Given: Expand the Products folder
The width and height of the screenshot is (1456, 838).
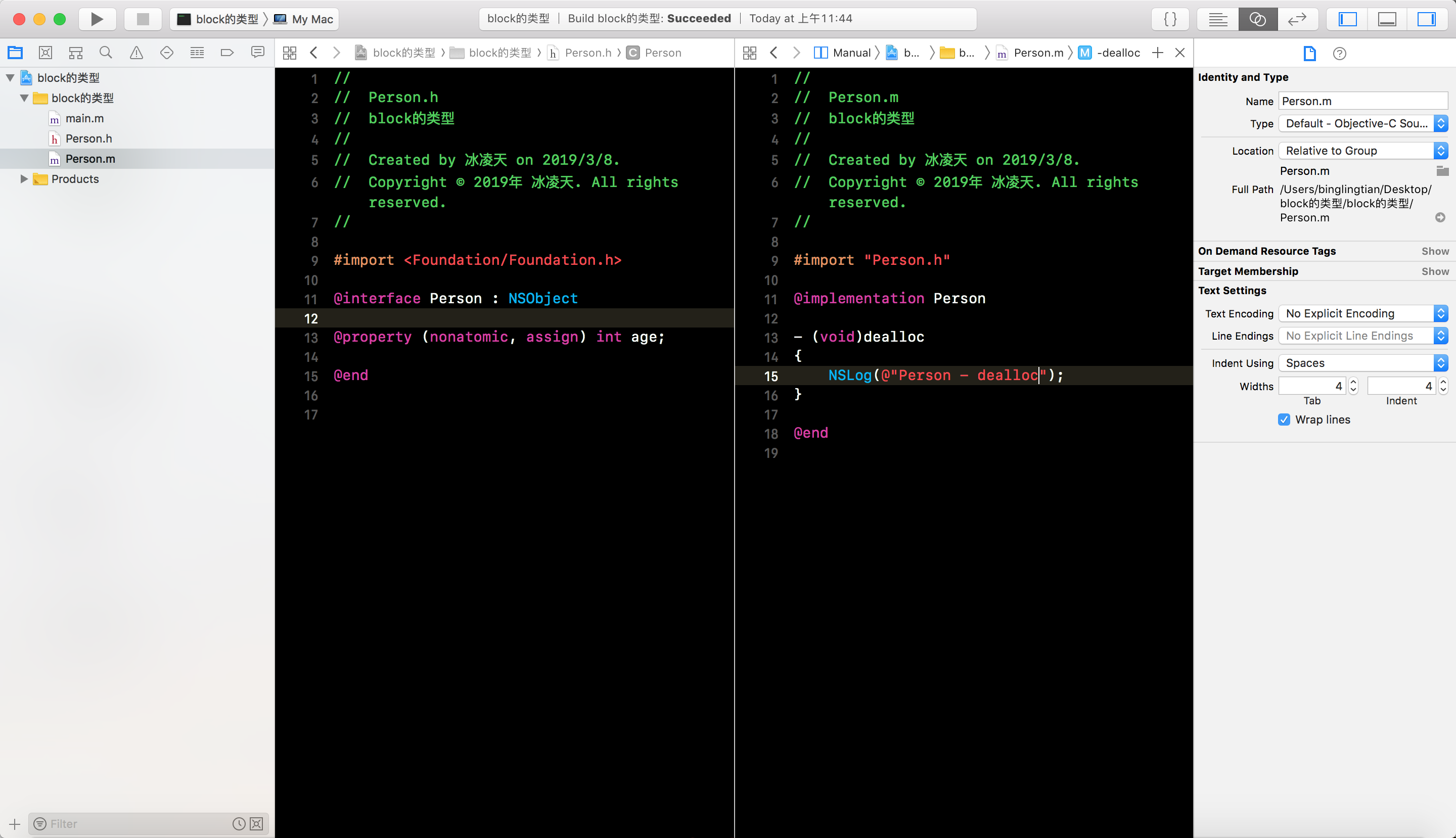Looking at the screenshot, I should click(24, 179).
